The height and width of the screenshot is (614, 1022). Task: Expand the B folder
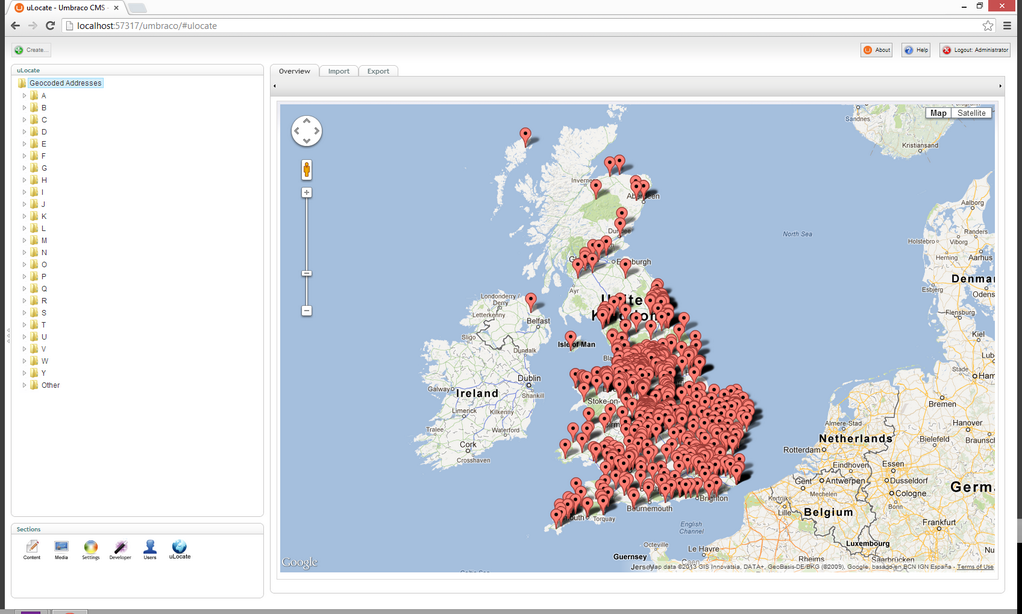click(x=25, y=108)
